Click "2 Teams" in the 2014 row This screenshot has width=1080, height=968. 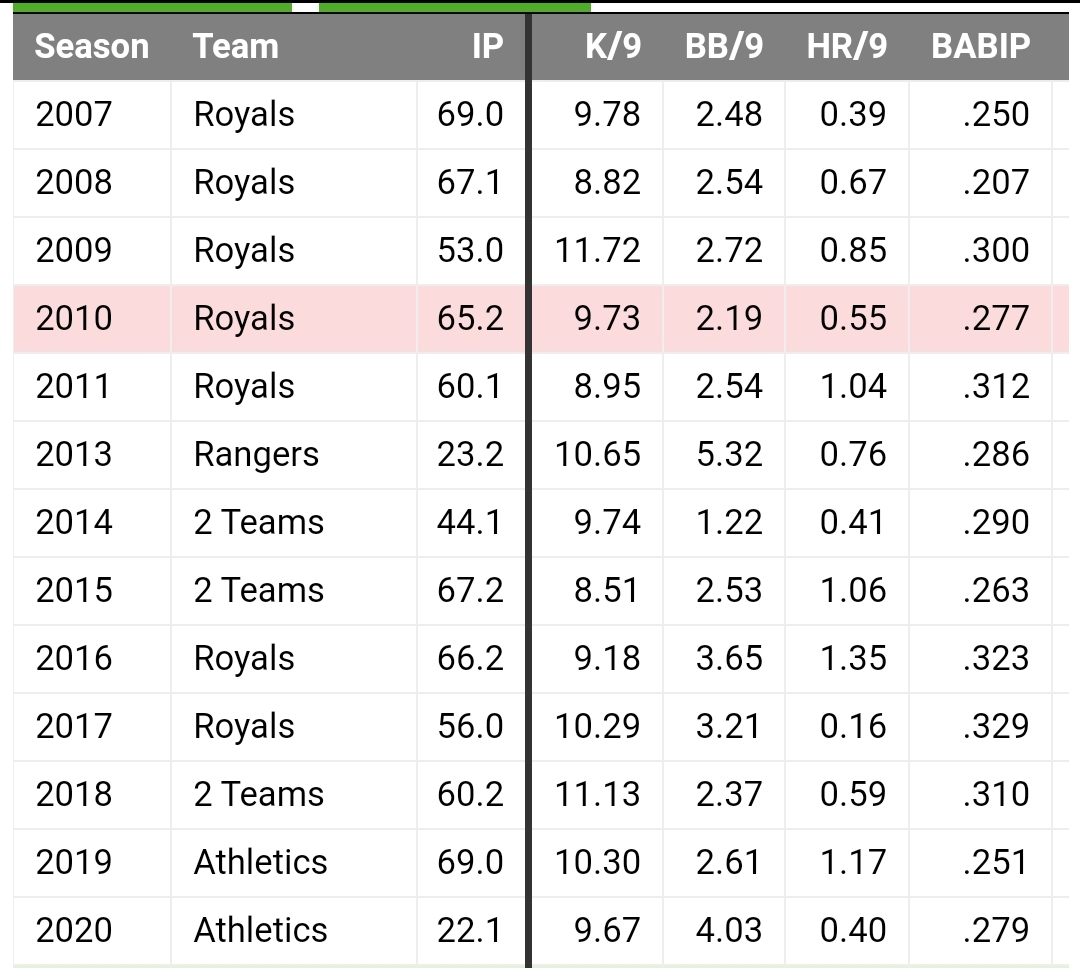click(259, 523)
